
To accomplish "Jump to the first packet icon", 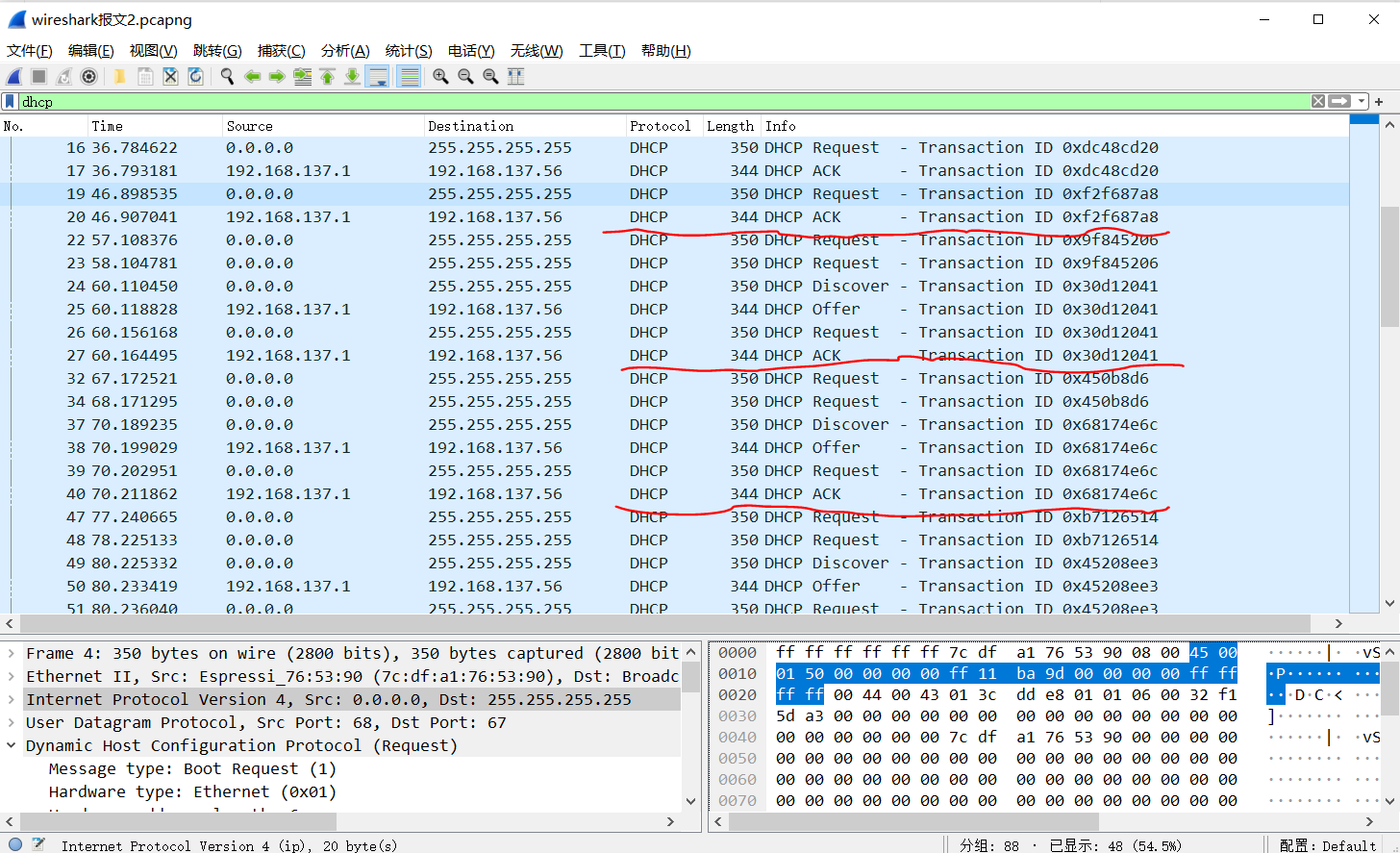I will [328, 77].
